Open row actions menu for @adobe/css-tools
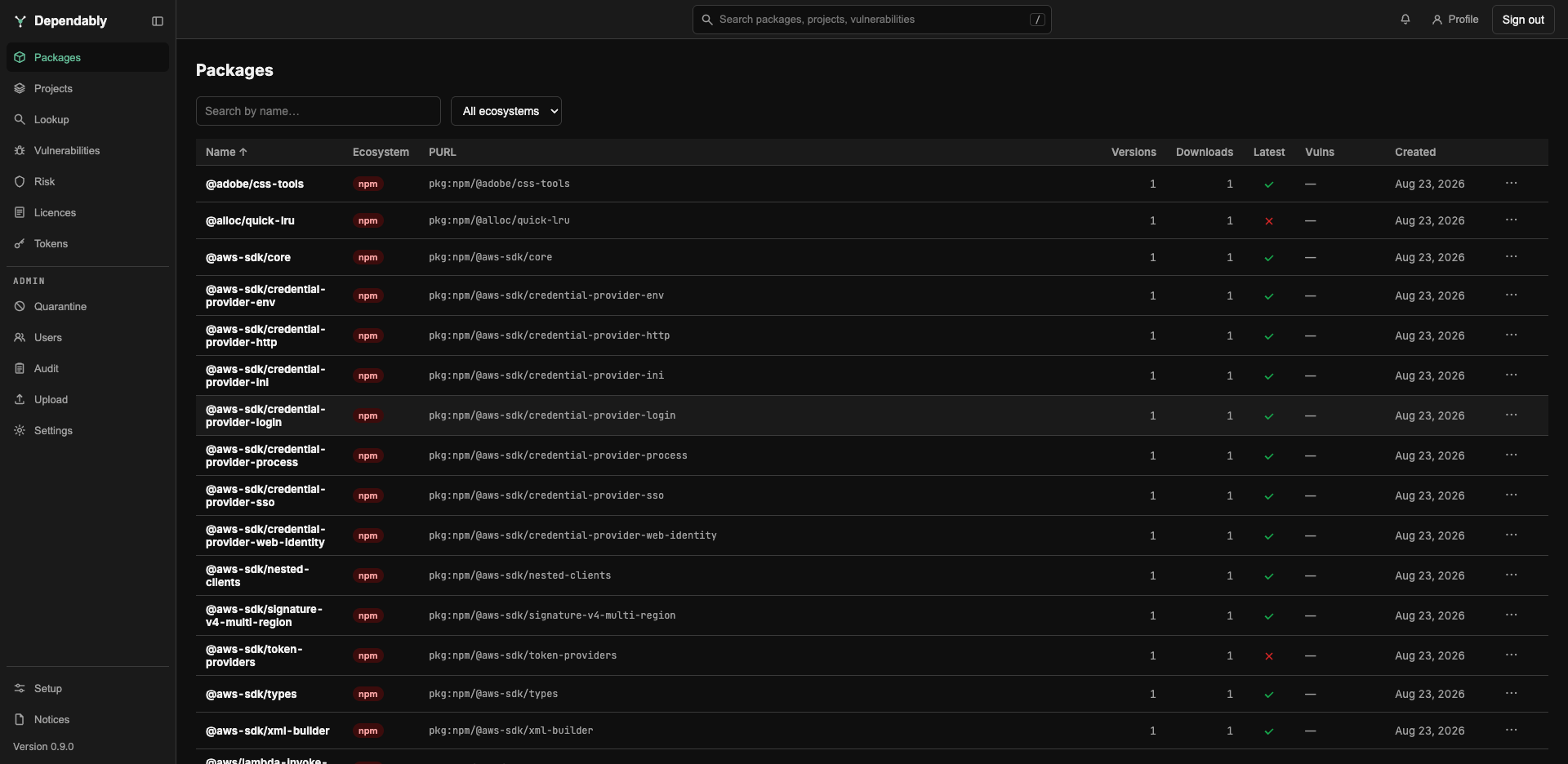This screenshot has height=764, width=1568. (1511, 184)
